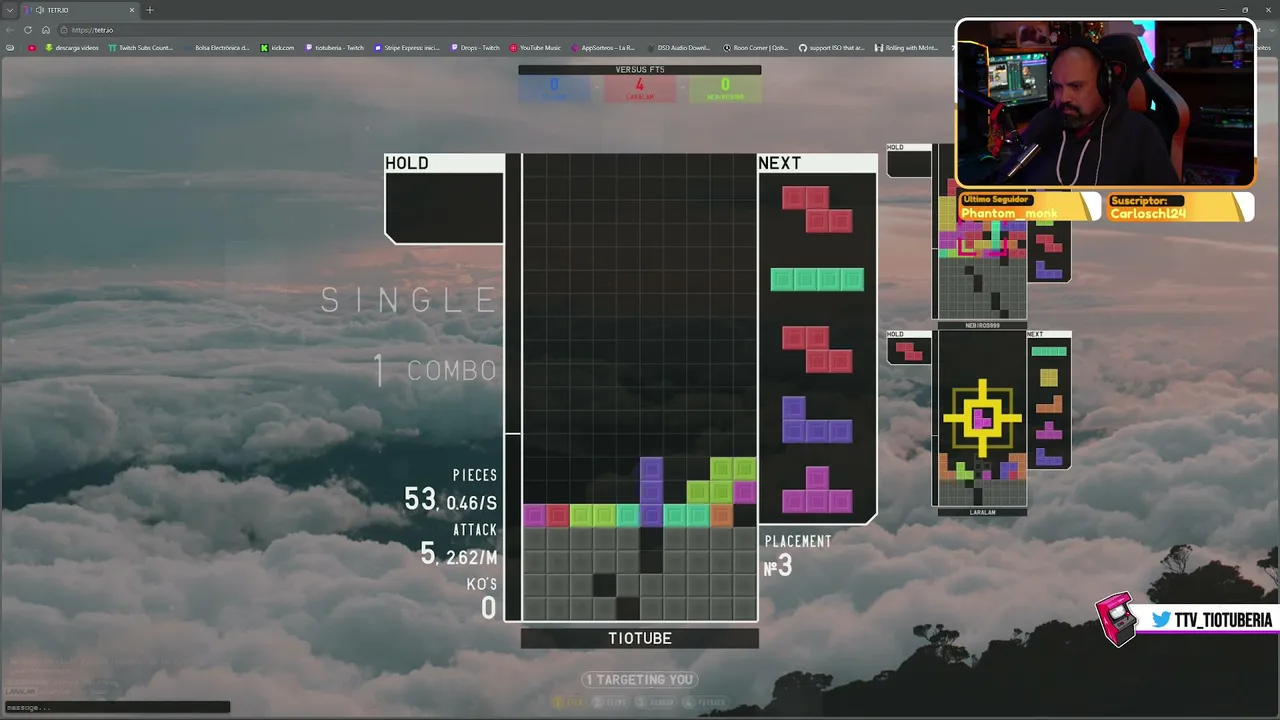Click the TTV_TIOTUBERIA Twitter handle banner
The height and width of the screenshot is (720, 1280).
[1212, 620]
